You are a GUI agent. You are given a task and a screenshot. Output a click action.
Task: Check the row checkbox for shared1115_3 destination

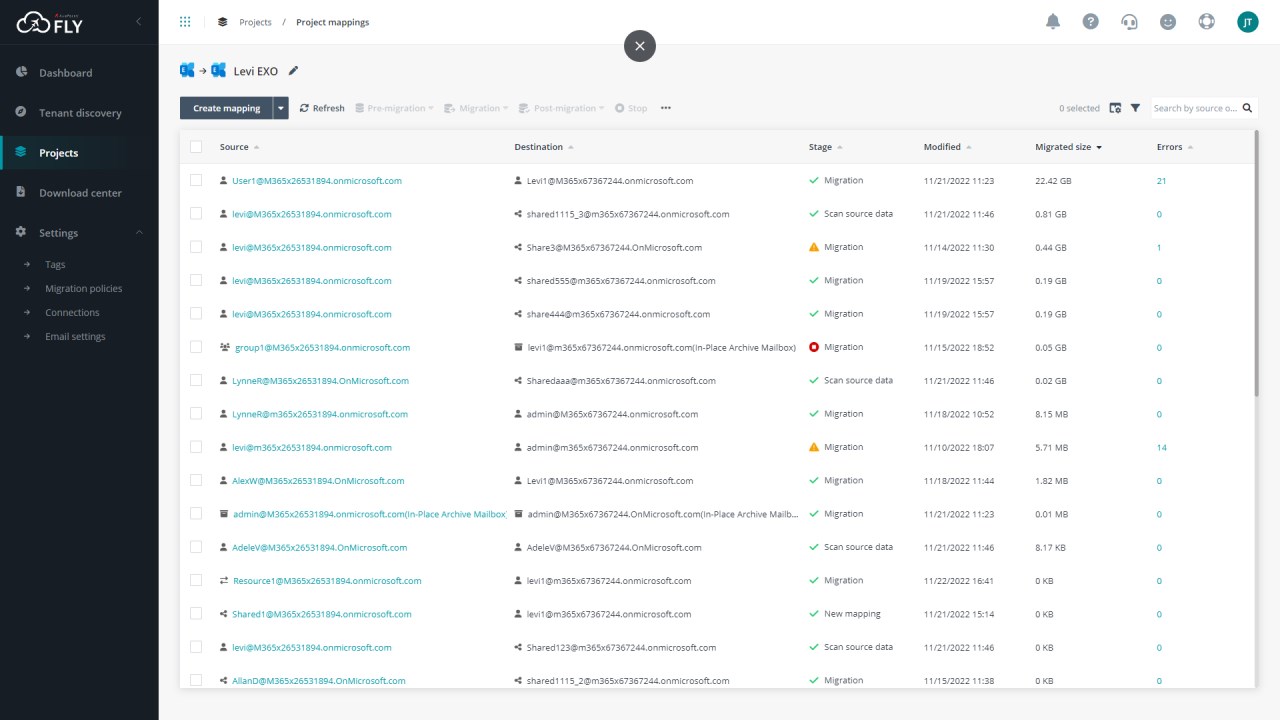[196, 214]
